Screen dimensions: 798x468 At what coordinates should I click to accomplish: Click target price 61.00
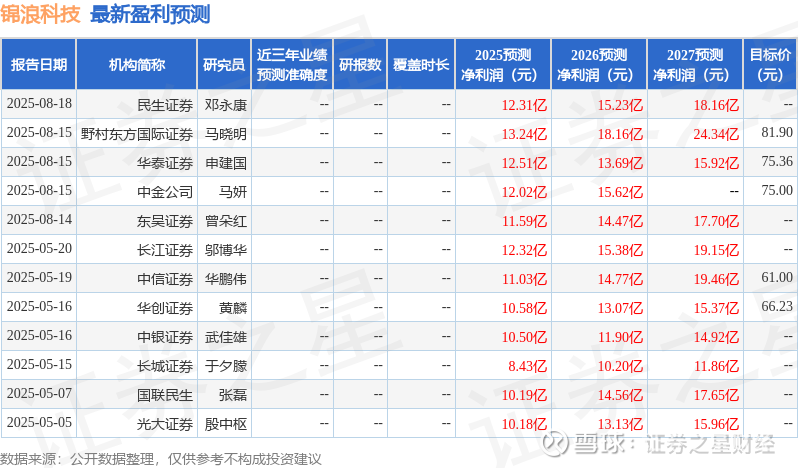coord(777,278)
